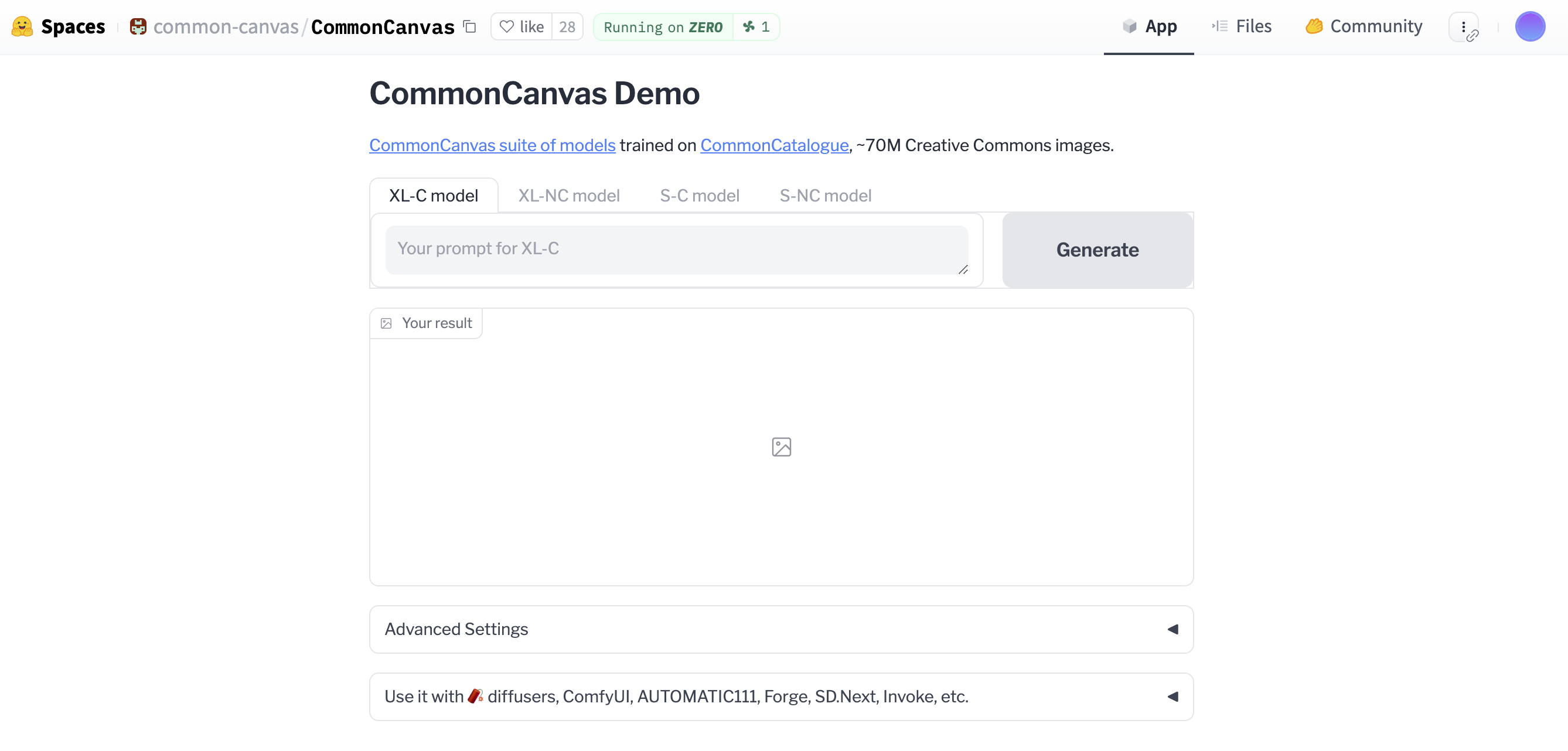Click the image placeholder in result area
Image resolution: width=1568 pixels, height=751 pixels.
[782, 447]
